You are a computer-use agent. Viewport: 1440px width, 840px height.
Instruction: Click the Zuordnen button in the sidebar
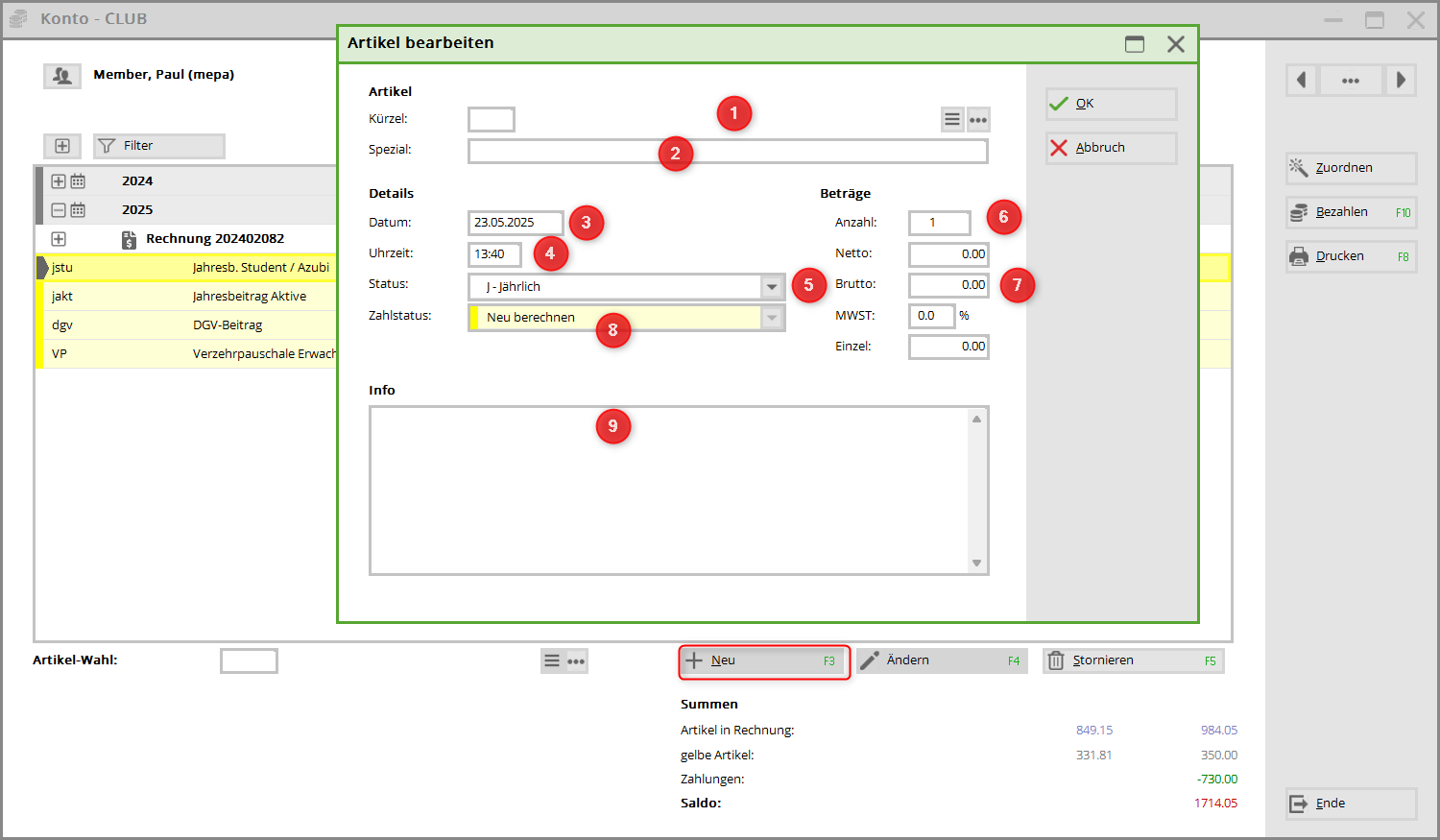tap(1351, 168)
